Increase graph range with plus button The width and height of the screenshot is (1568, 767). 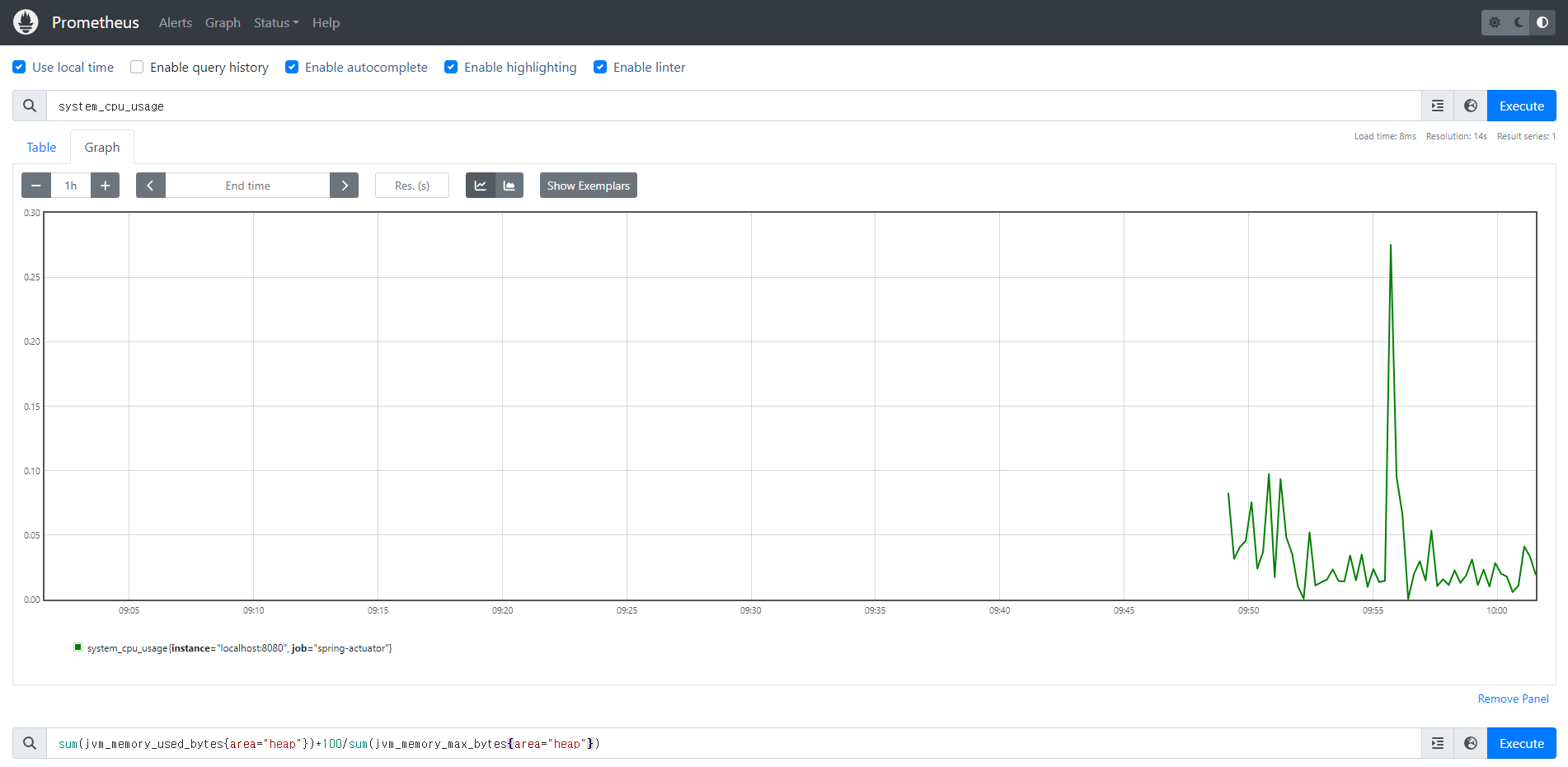105,186
